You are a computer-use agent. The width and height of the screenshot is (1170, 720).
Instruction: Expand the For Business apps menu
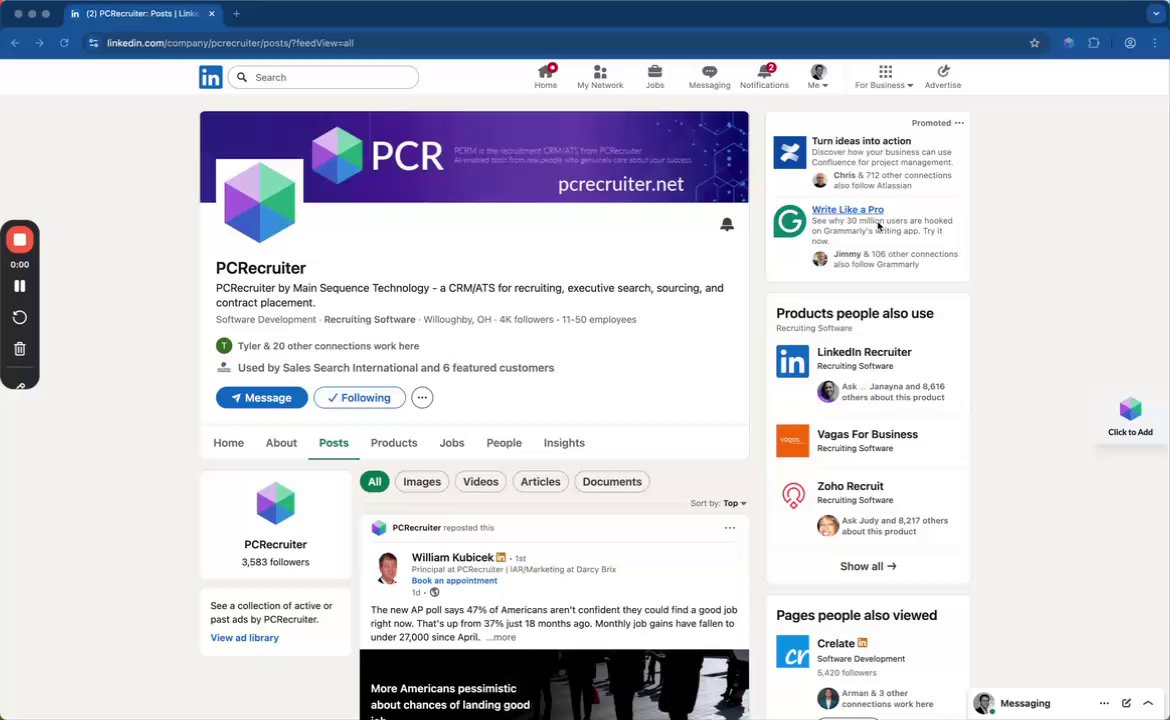tap(884, 77)
